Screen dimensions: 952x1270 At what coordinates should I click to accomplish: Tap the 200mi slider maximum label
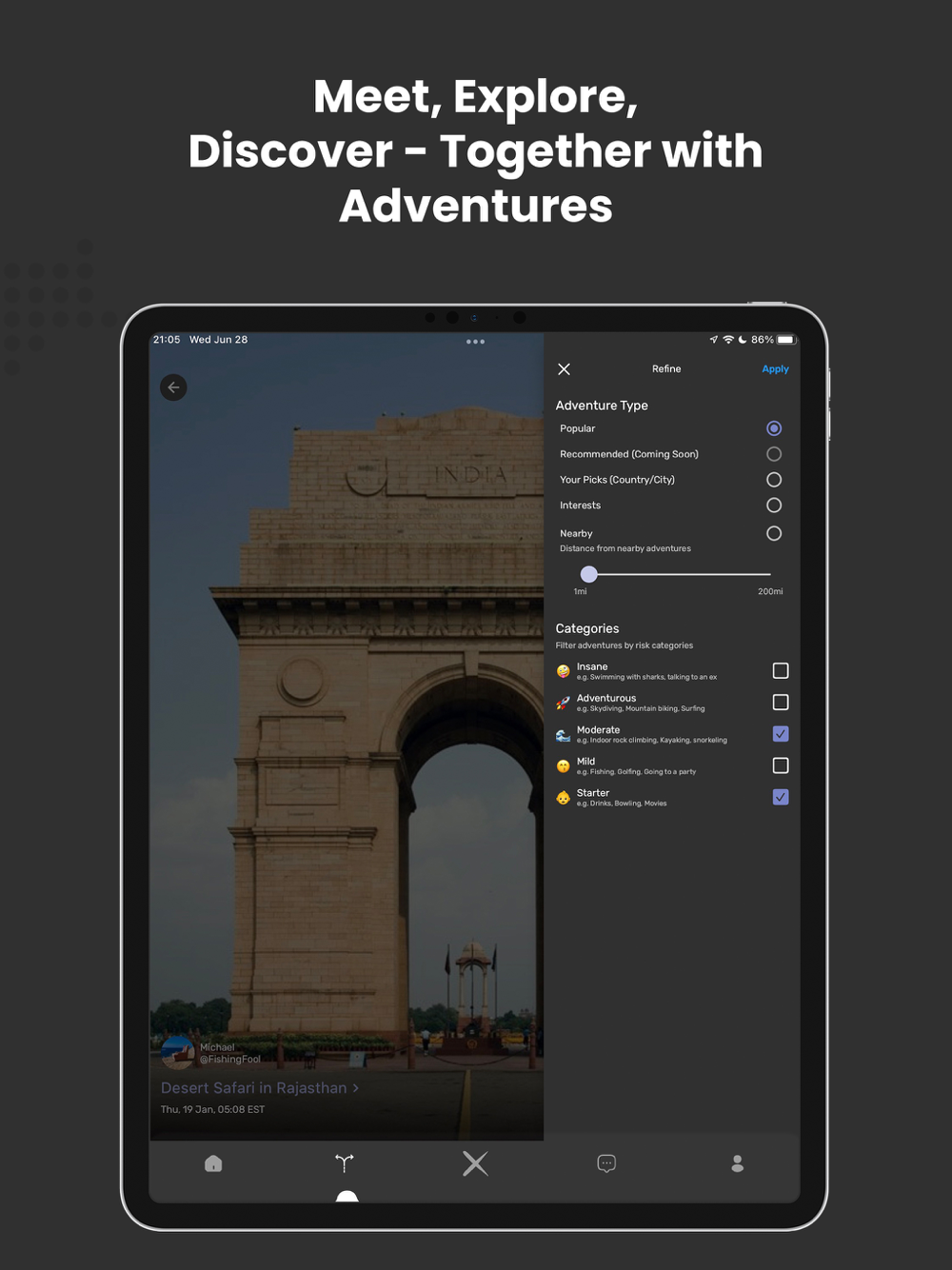[x=770, y=592]
